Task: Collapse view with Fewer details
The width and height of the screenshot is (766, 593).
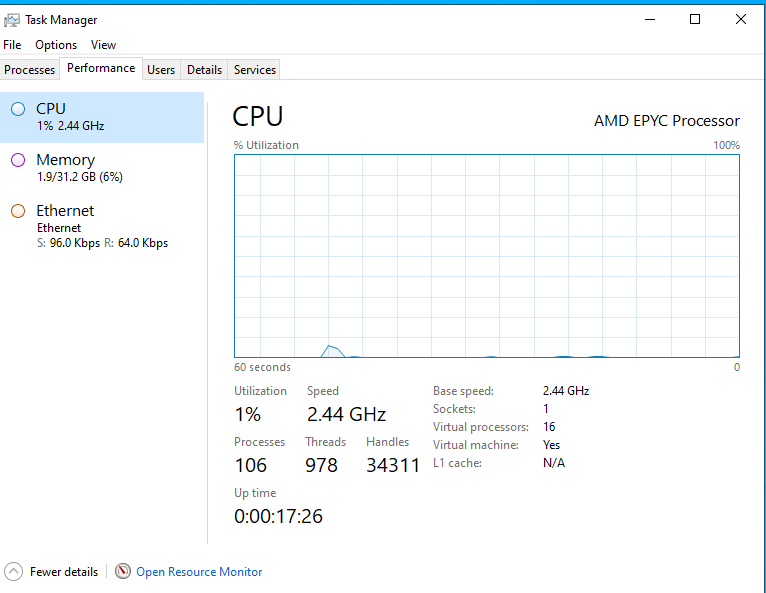Action: click(x=64, y=572)
